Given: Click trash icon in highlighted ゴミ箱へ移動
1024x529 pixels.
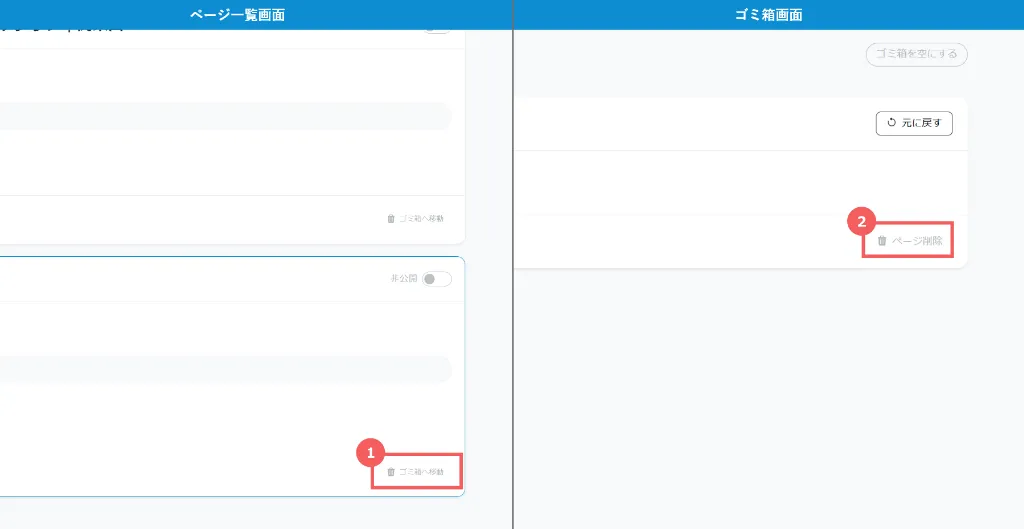Looking at the screenshot, I should pyautogui.click(x=391, y=472).
